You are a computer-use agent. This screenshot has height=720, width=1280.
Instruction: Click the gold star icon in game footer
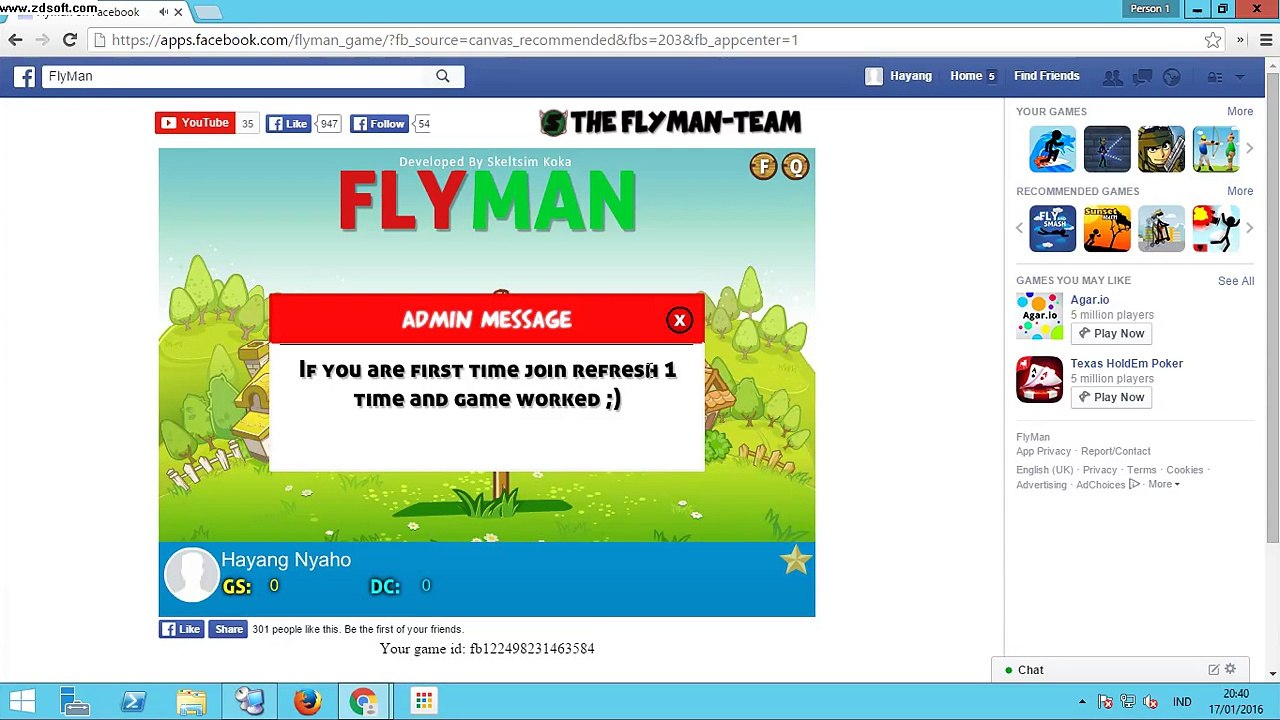pos(796,561)
